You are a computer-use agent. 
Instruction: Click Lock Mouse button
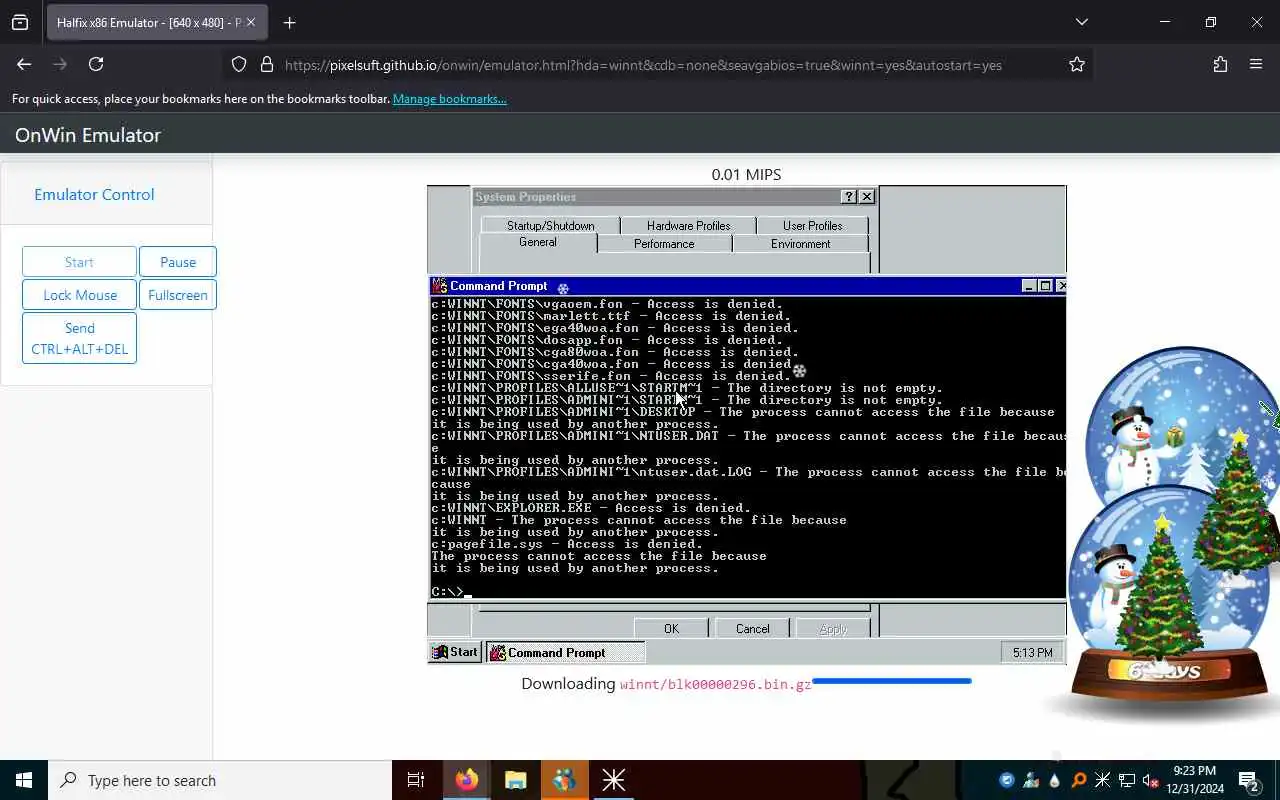(x=80, y=295)
